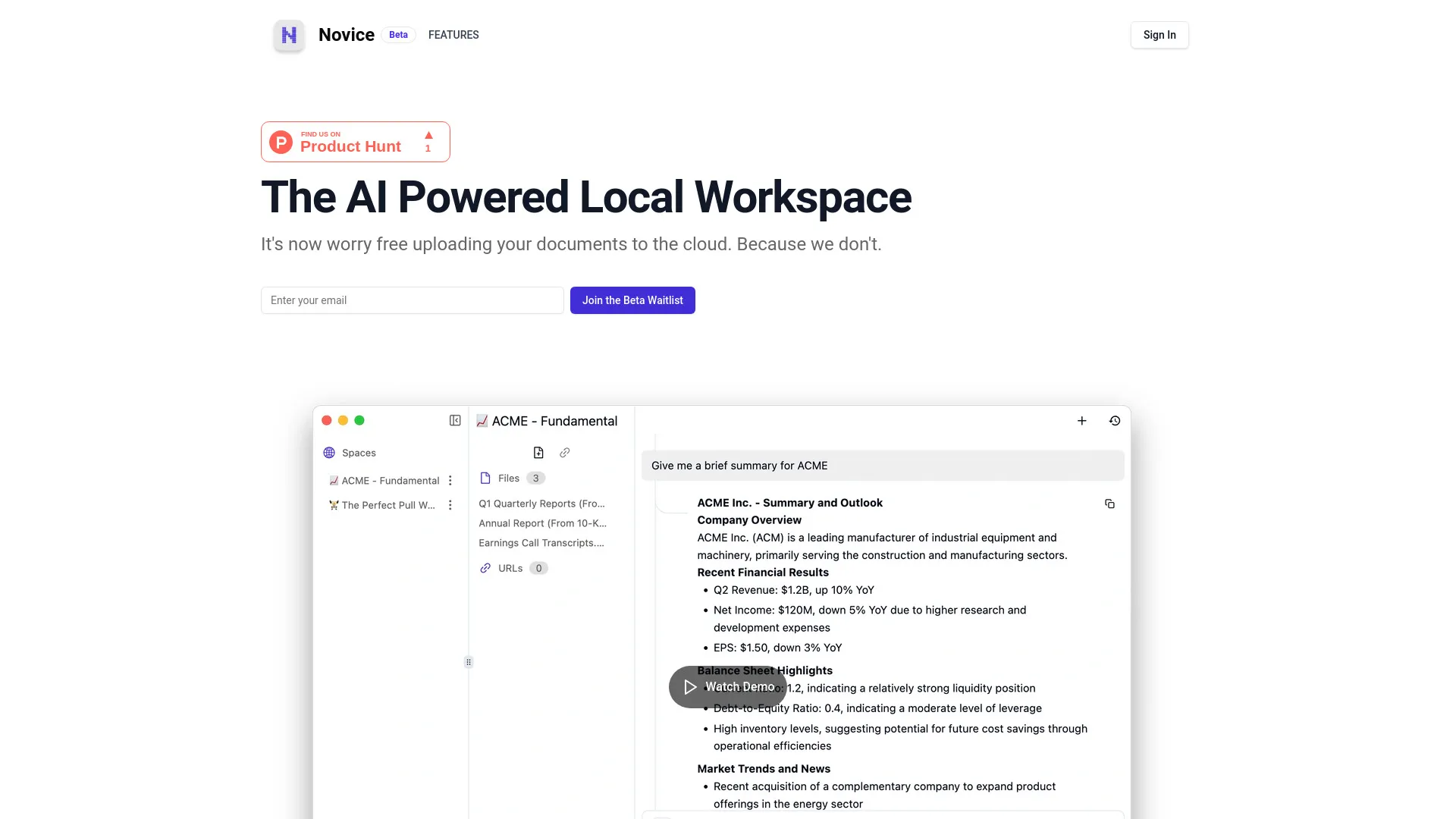This screenshot has height=819, width=1456.
Task: Open the FEATURES menu
Action: tap(453, 35)
